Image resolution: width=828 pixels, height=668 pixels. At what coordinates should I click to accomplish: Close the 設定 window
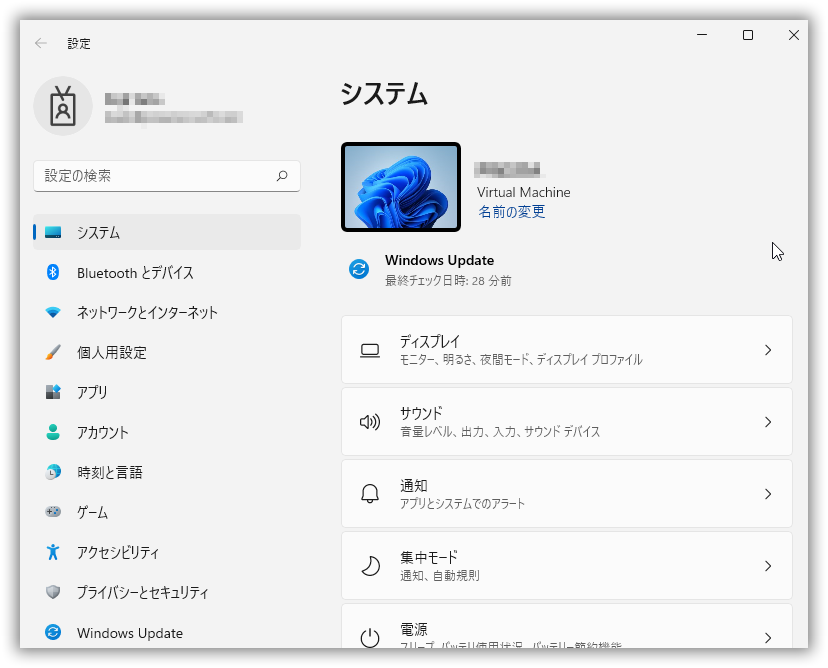[794, 35]
